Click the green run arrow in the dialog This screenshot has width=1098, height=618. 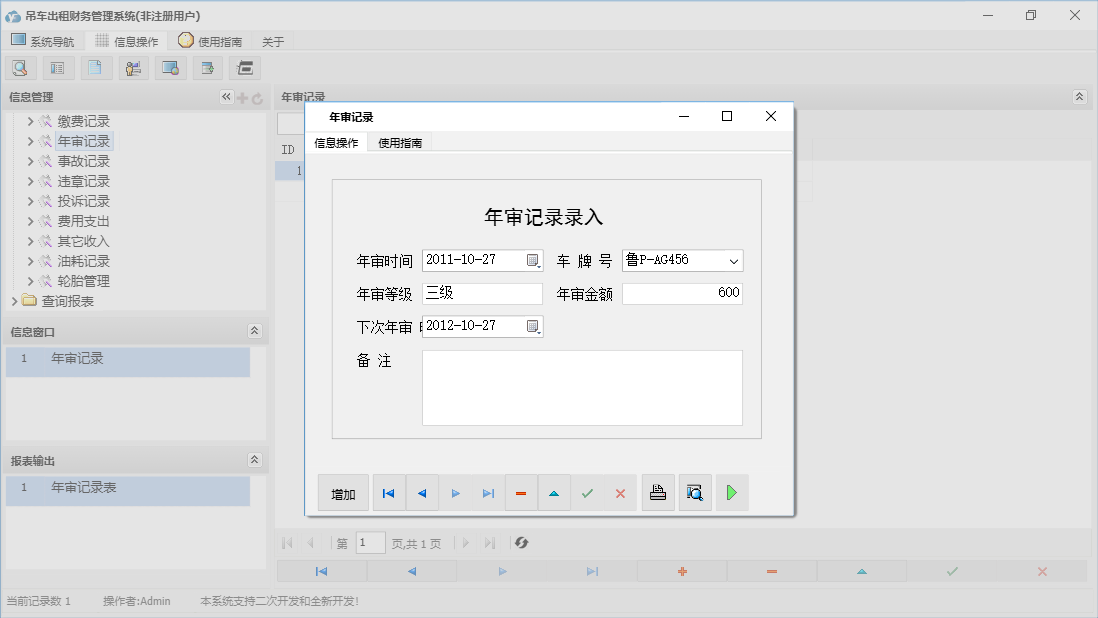tap(732, 492)
